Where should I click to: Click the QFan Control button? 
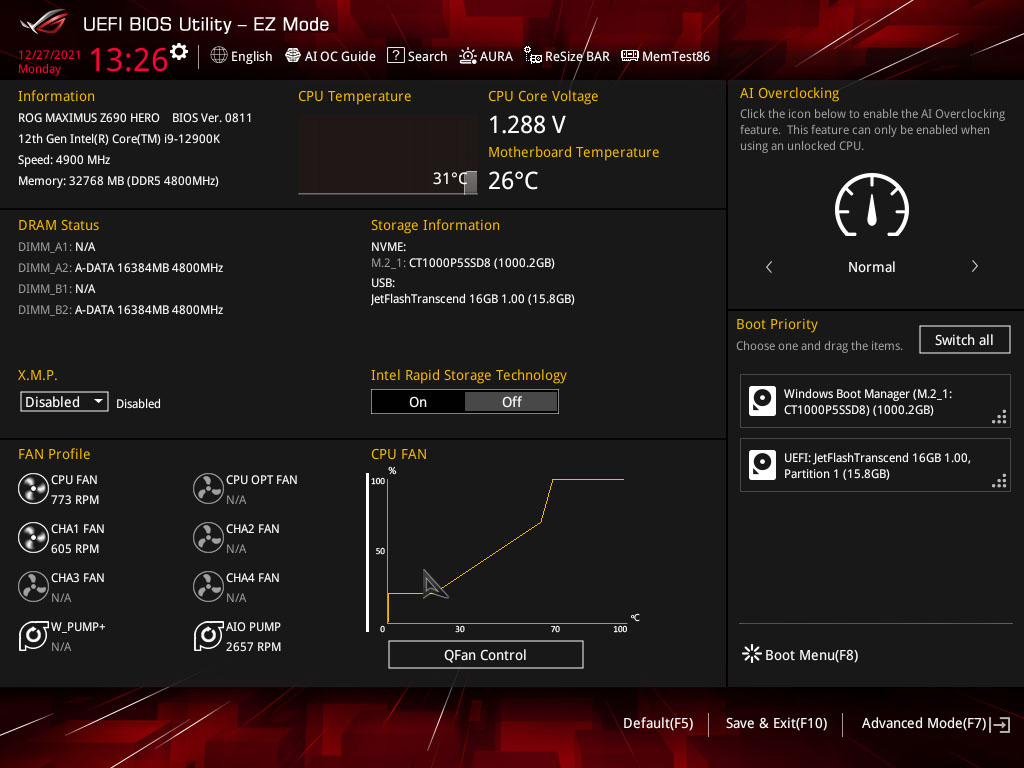[485, 654]
